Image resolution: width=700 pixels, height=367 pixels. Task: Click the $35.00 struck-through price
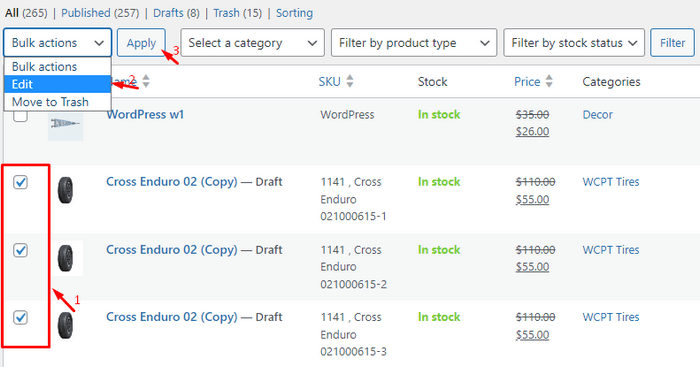click(x=532, y=115)
